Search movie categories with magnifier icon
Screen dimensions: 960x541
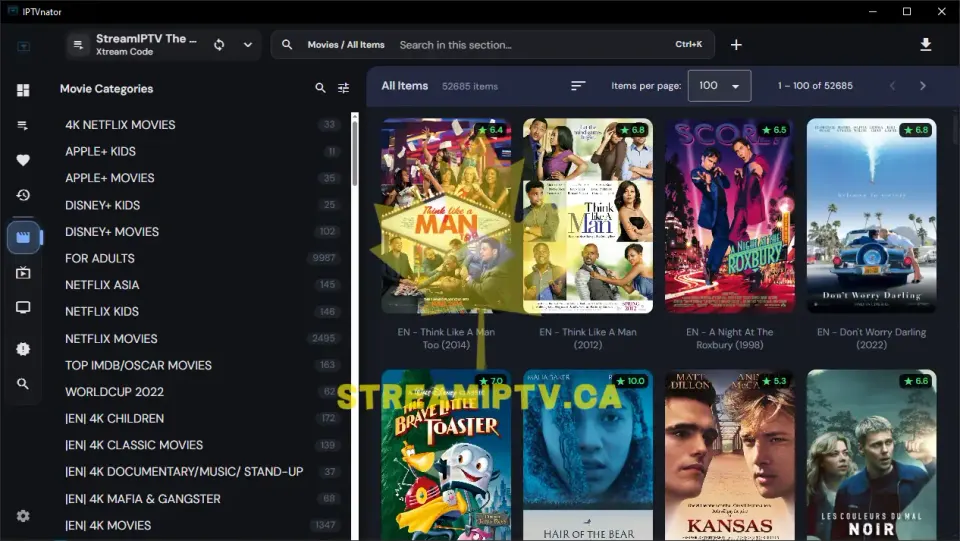coord(320,88)
